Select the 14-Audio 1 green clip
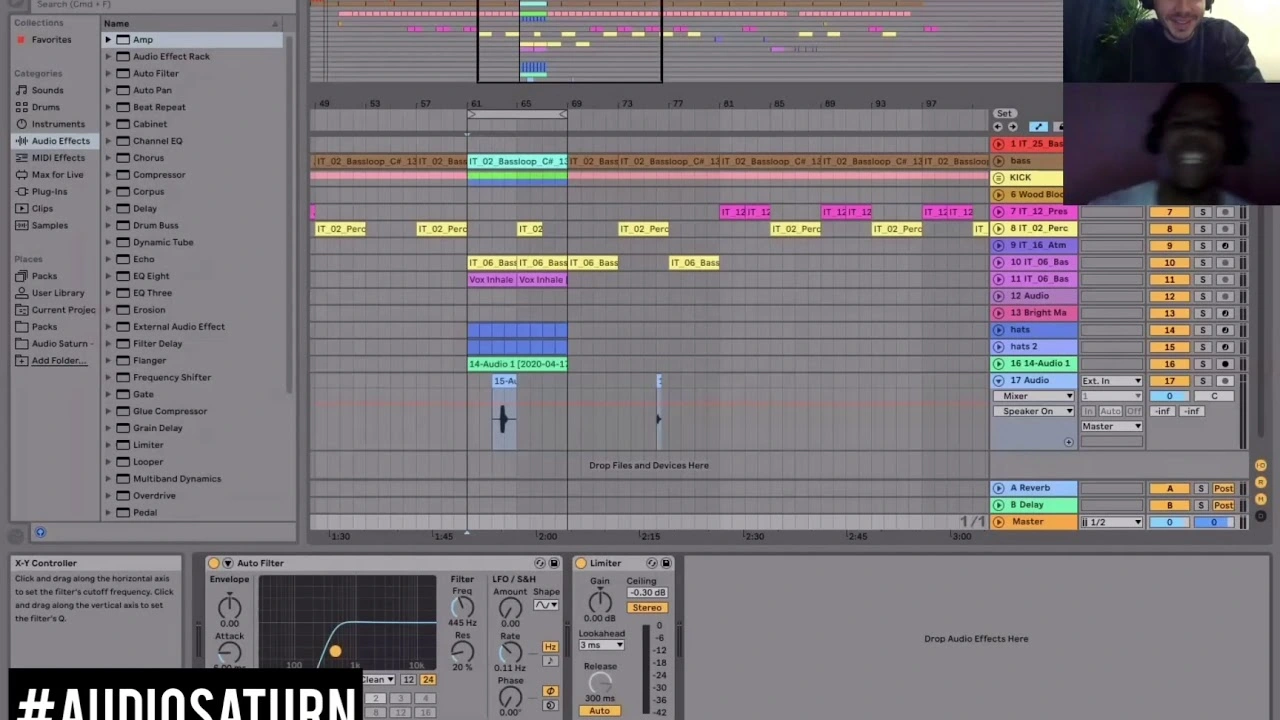Screen dimensions: 1280x720 point(517,364)
